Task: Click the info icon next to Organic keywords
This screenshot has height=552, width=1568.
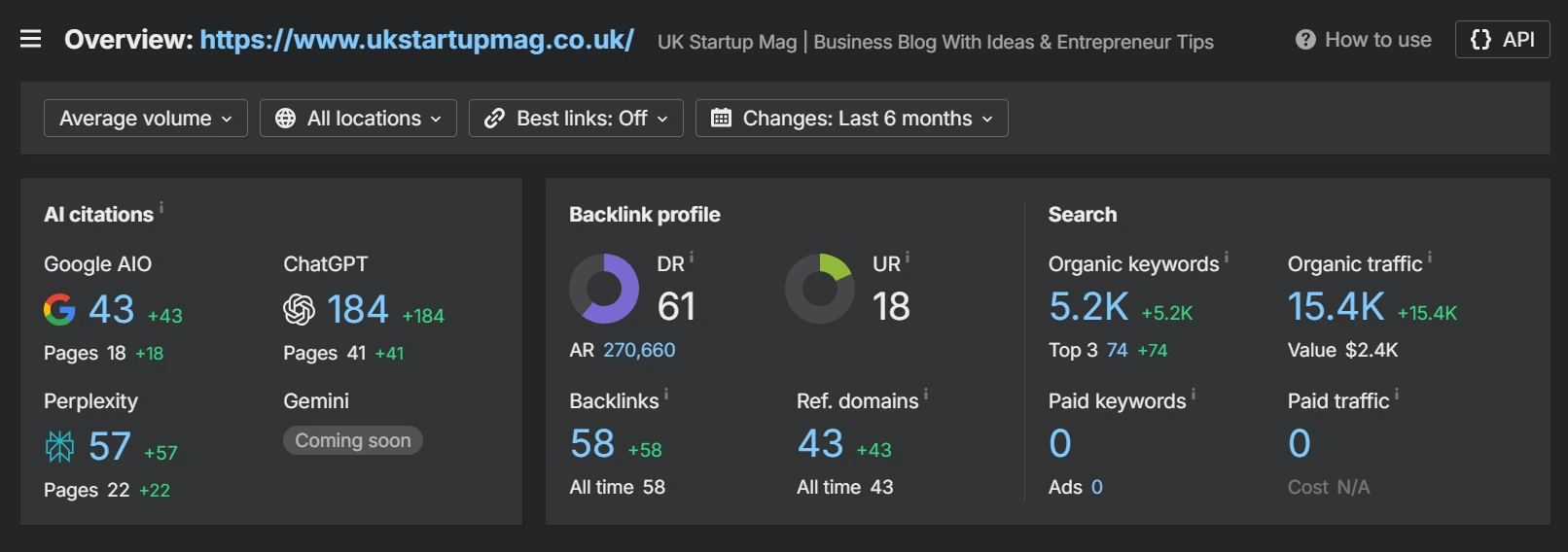Action: [x=1227, y=258]
